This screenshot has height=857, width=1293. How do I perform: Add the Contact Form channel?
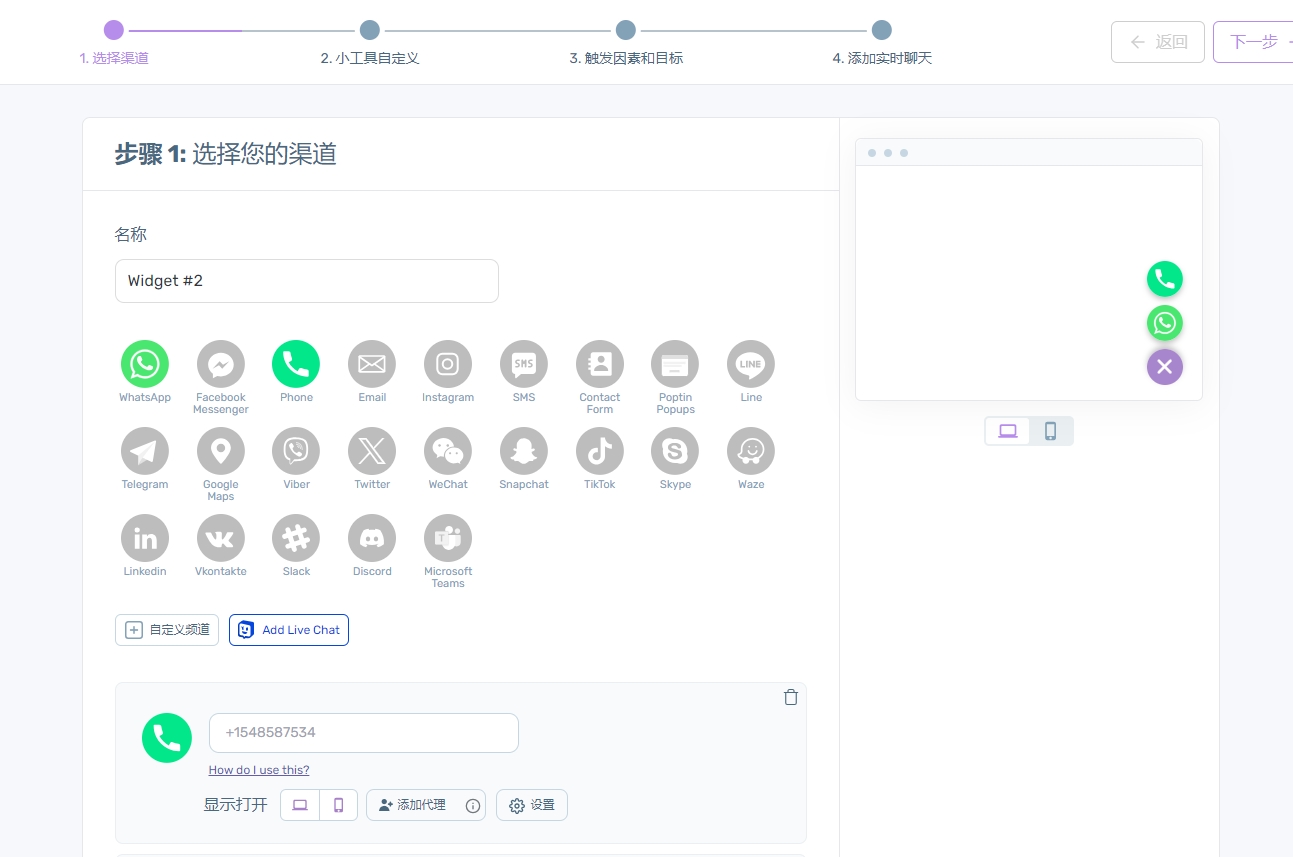pyautogui.click(x=600, y=364)
